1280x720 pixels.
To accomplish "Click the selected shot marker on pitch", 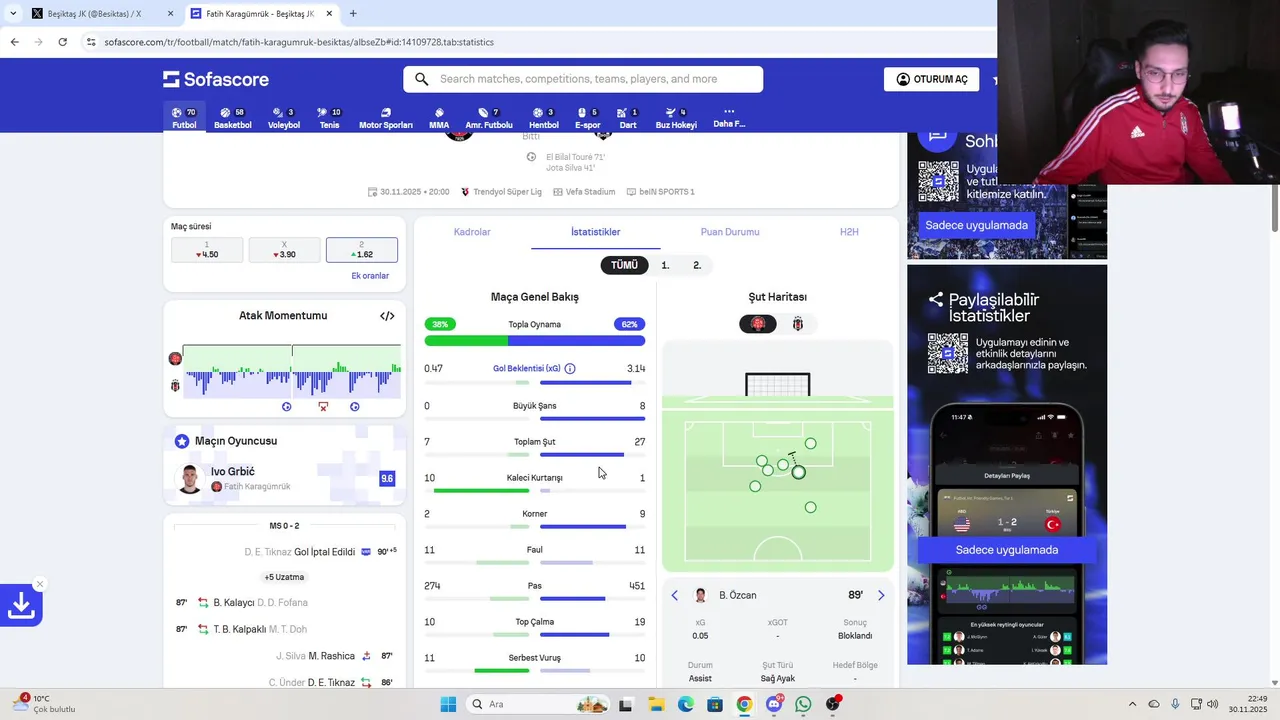I will (798, 472).
